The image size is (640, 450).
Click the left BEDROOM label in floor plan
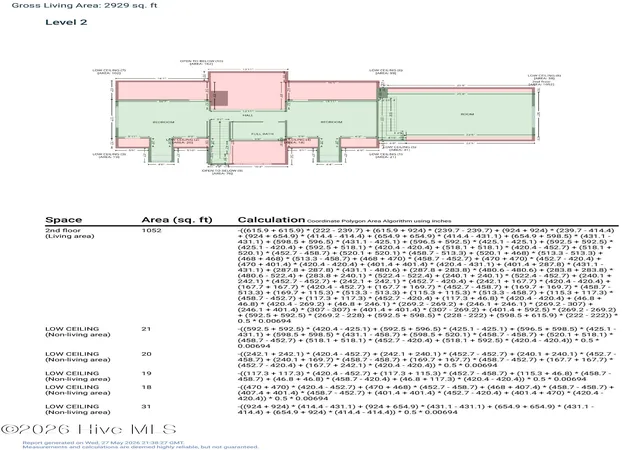pyautogui.click(x=164, y=122)
